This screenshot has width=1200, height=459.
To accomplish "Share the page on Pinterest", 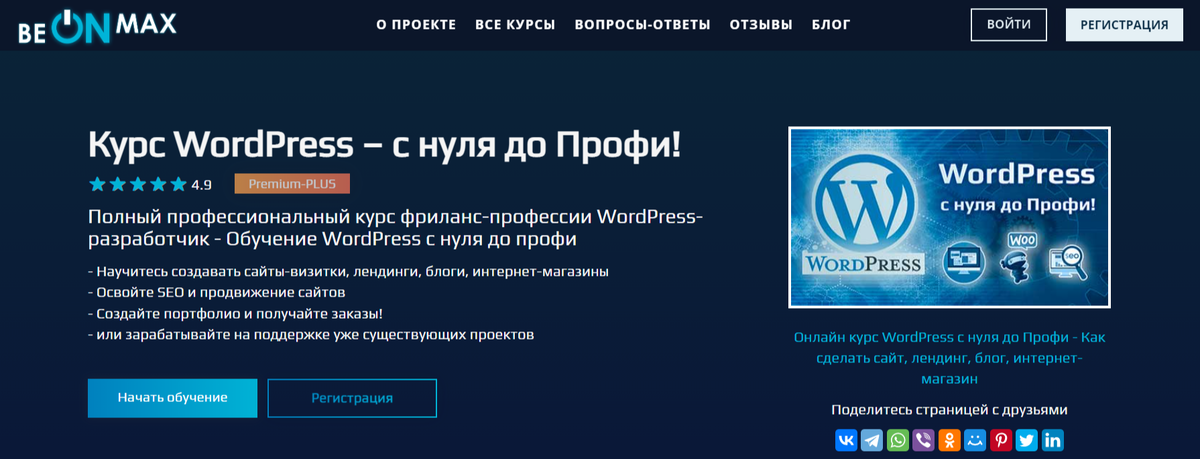I will pyautogui.click(x=1001, y=440).
